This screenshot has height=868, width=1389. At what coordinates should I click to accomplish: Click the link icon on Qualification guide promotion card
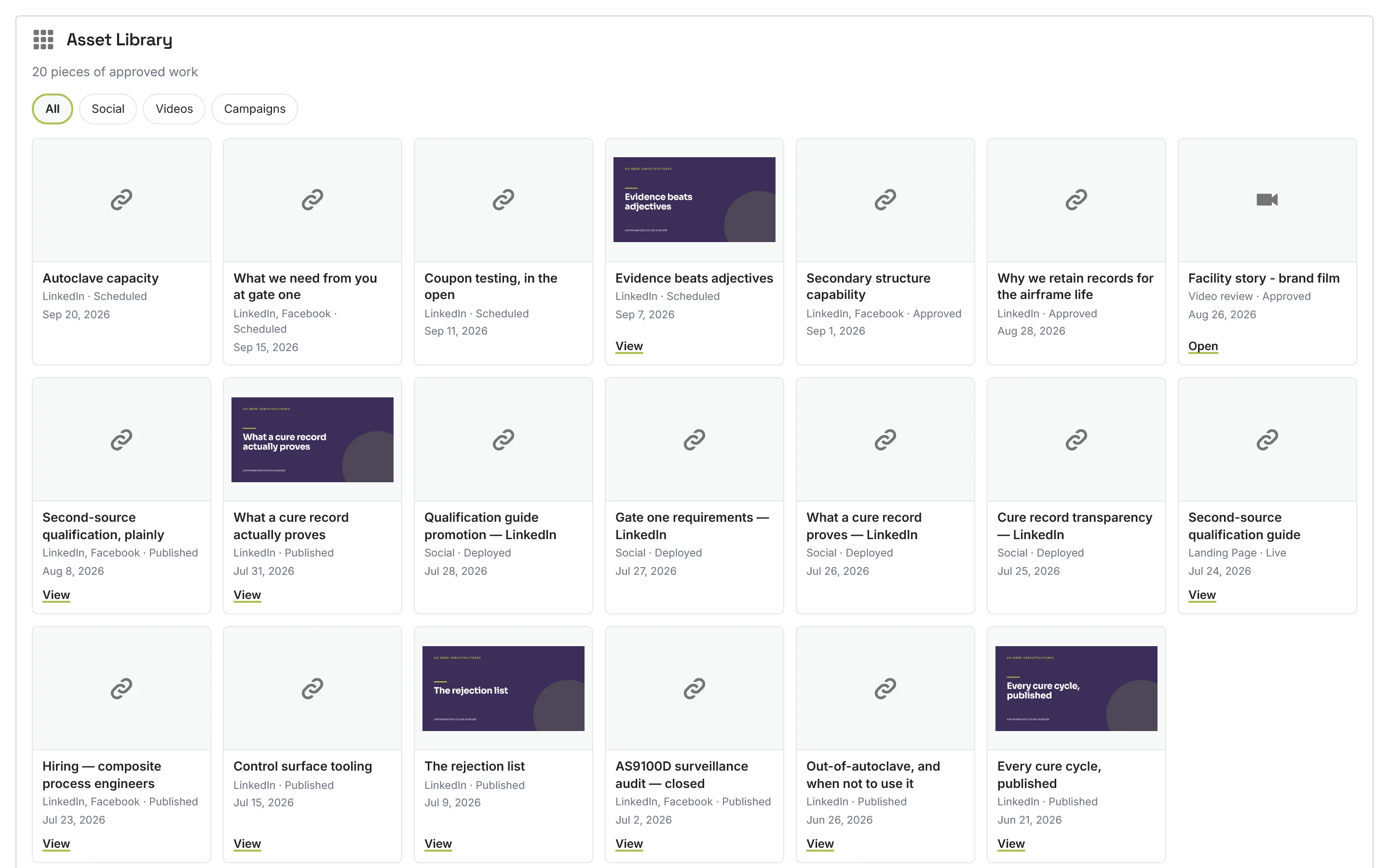tap(504, 440)
